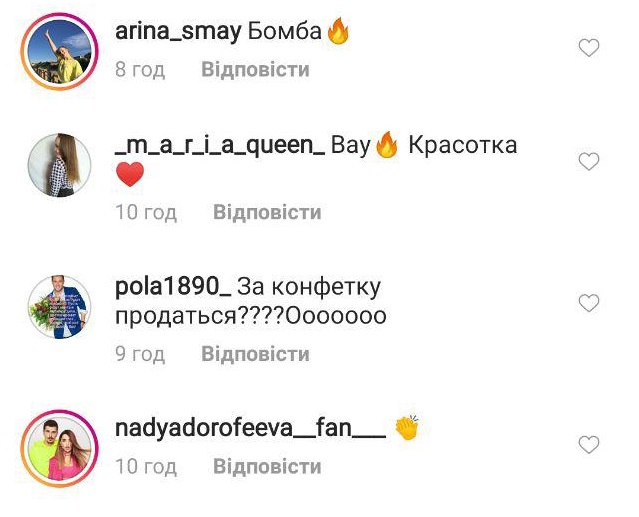Click the red heart emoji in comment
This screenshot has height=517, width=639.
click(130, 174)
